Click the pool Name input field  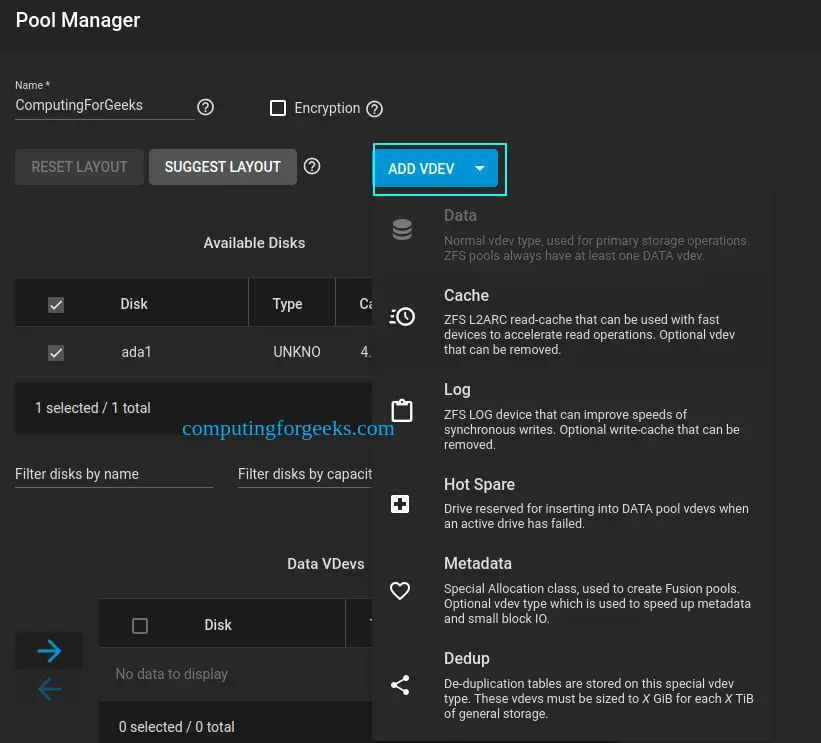pos(105,105)
